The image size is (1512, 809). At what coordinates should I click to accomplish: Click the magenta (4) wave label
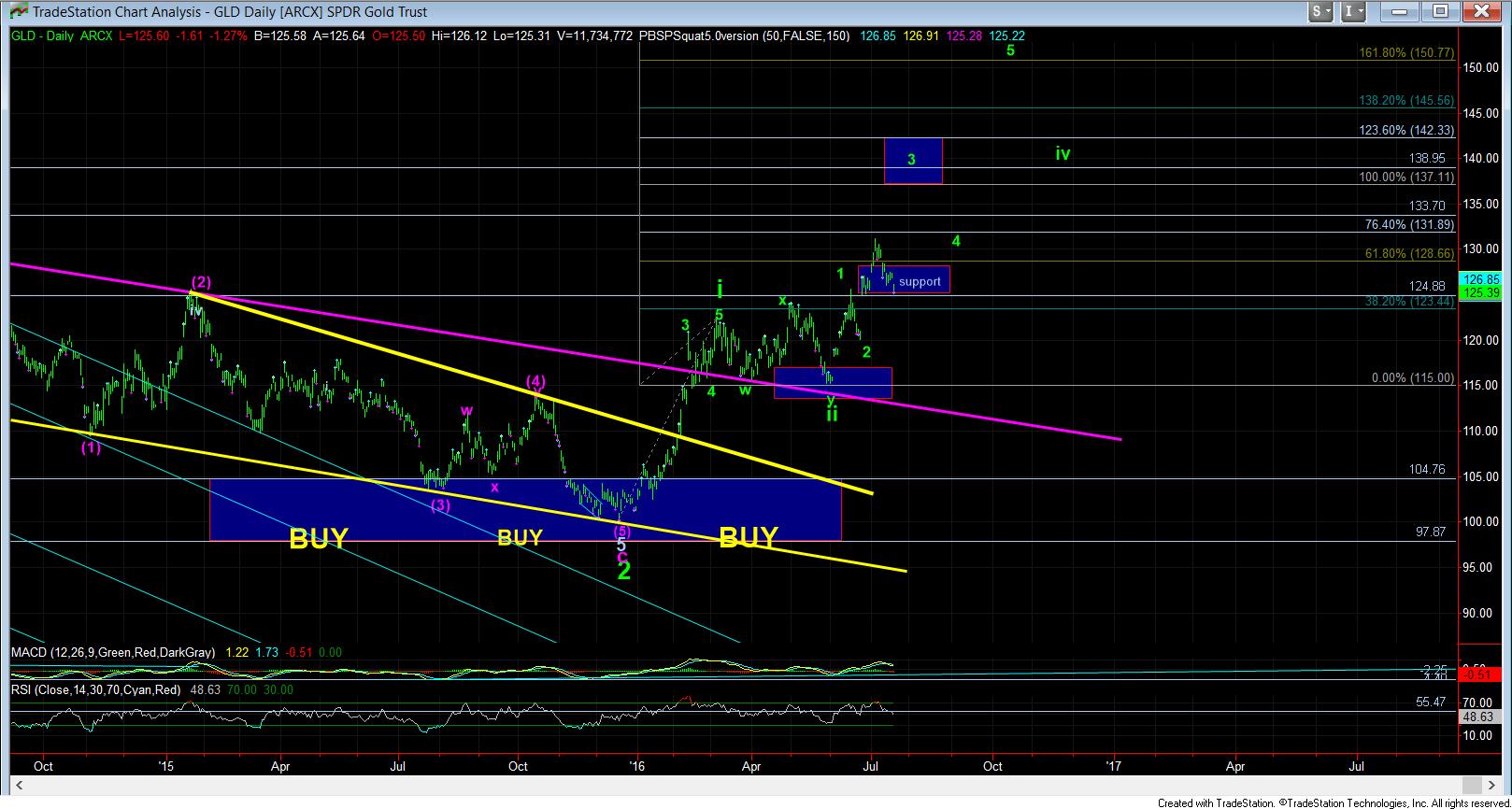pyautogui.click(x=535, y=380)
